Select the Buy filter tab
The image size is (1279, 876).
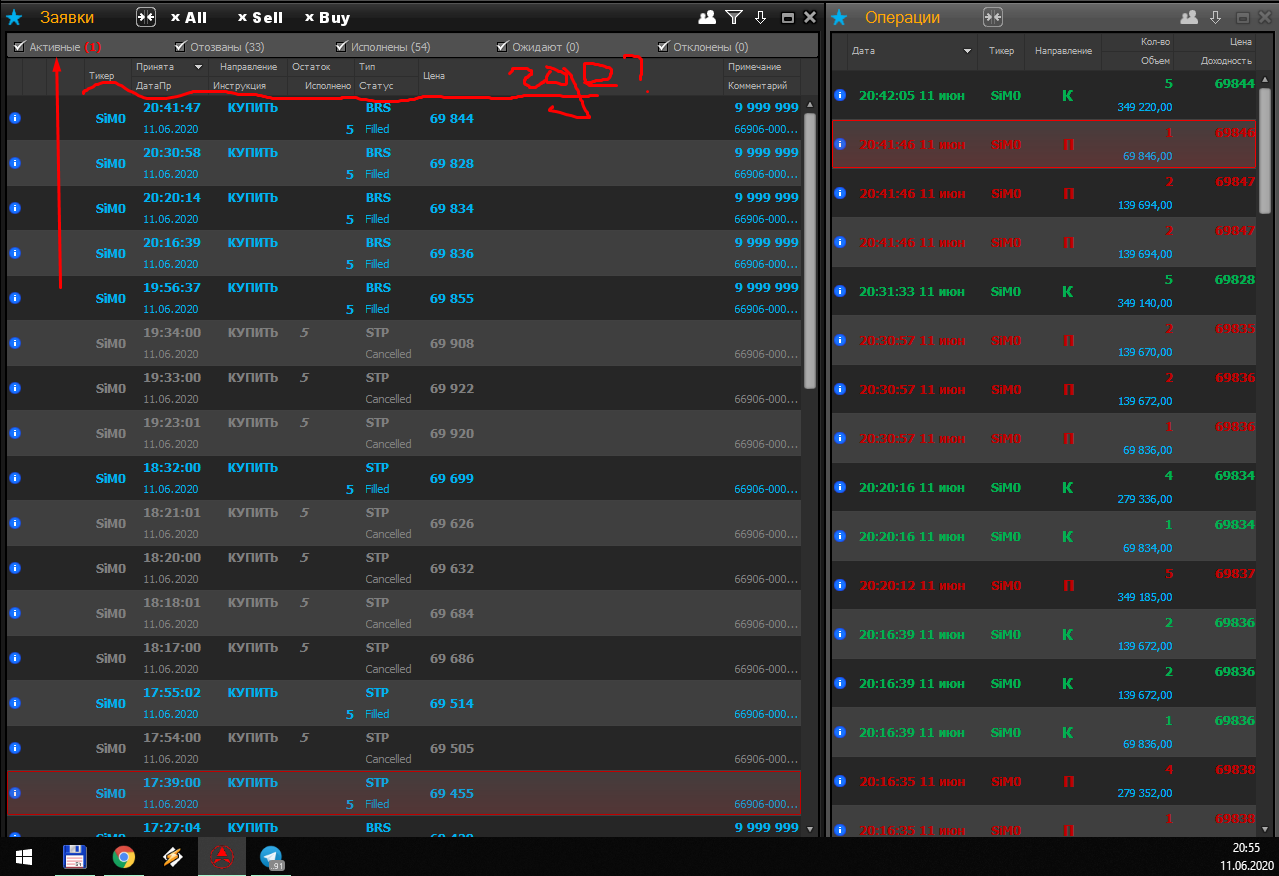pyautogui.click(x=327, y=18)
